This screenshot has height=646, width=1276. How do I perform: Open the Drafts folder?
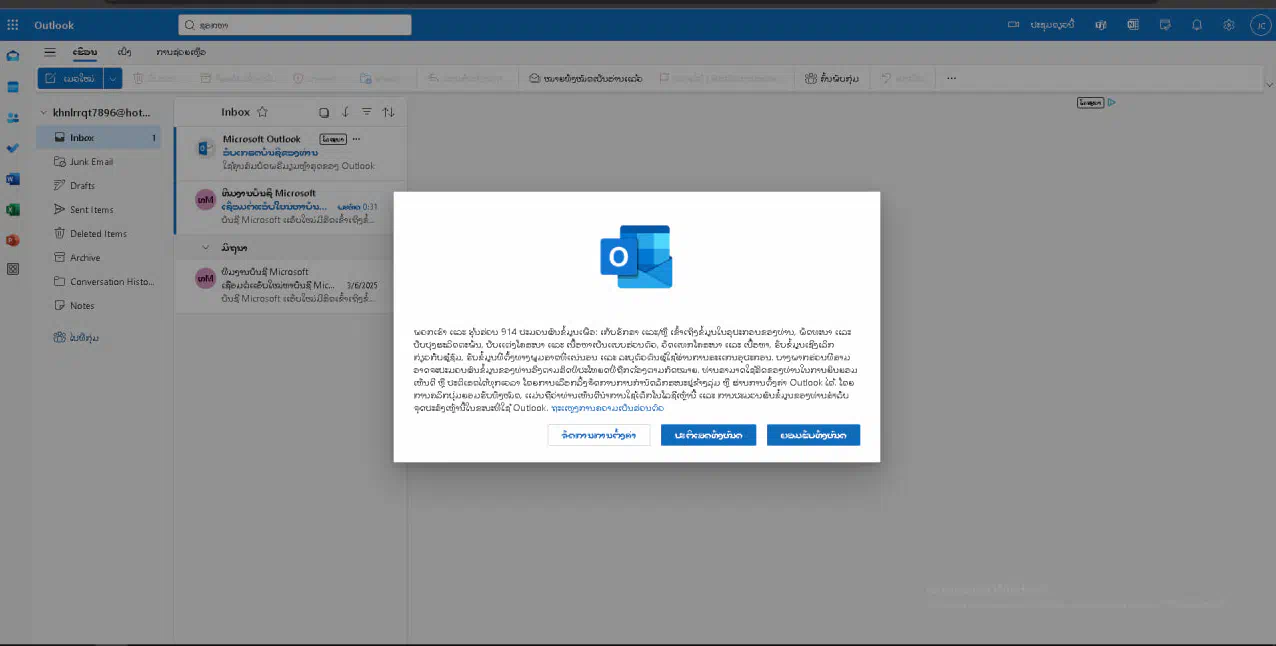point(98,186)
